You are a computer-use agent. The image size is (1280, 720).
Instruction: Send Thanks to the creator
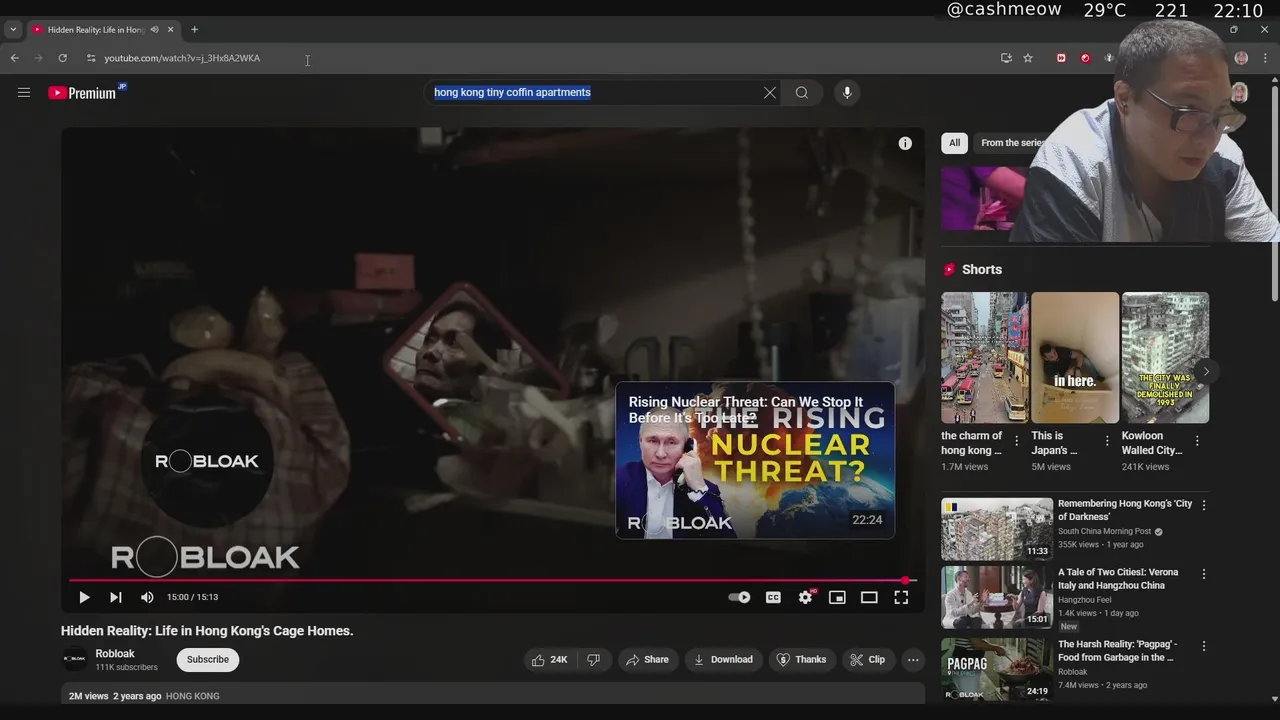coord(802,660)
